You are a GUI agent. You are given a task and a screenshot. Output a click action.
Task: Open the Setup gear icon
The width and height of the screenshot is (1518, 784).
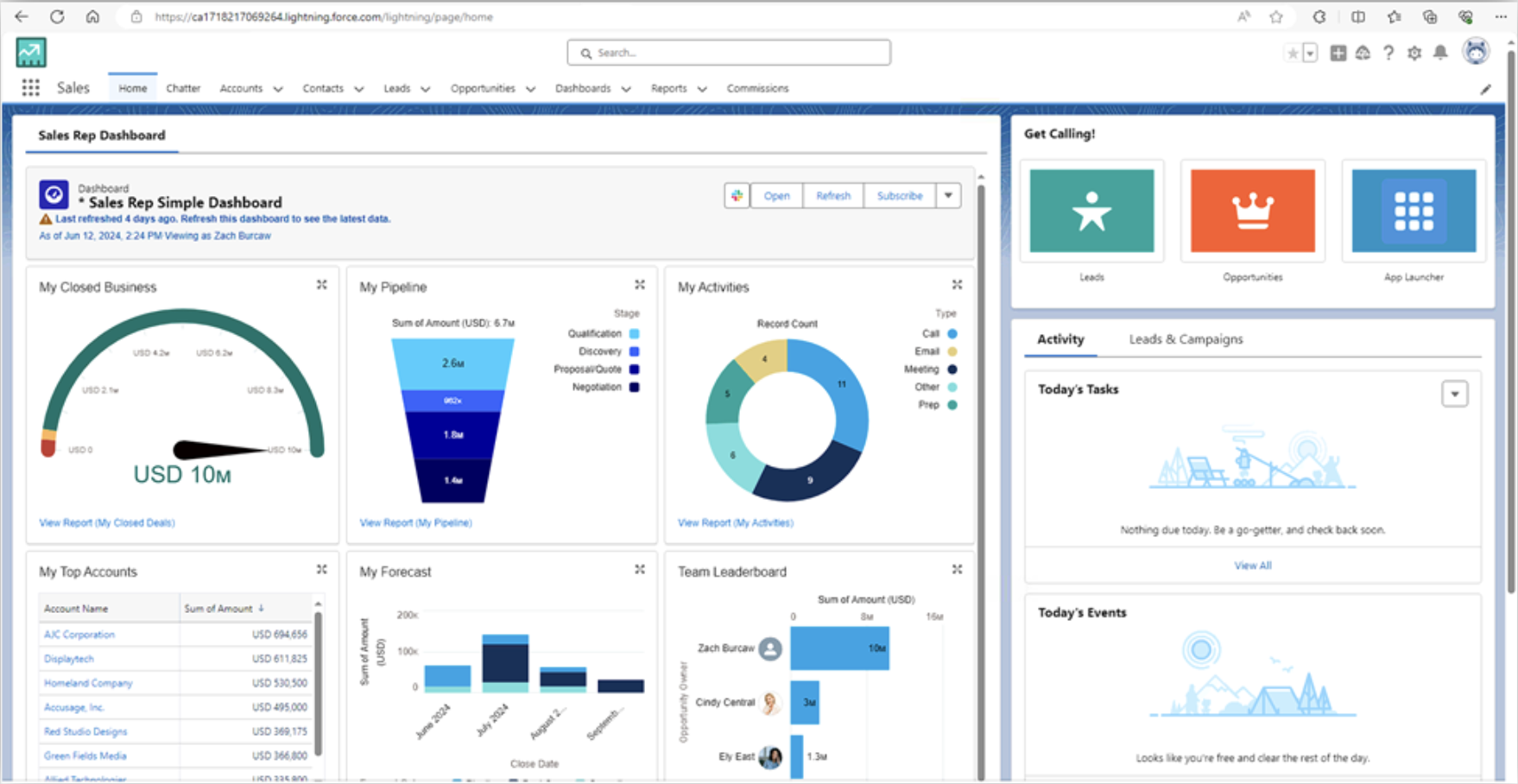coord(1414,54)
